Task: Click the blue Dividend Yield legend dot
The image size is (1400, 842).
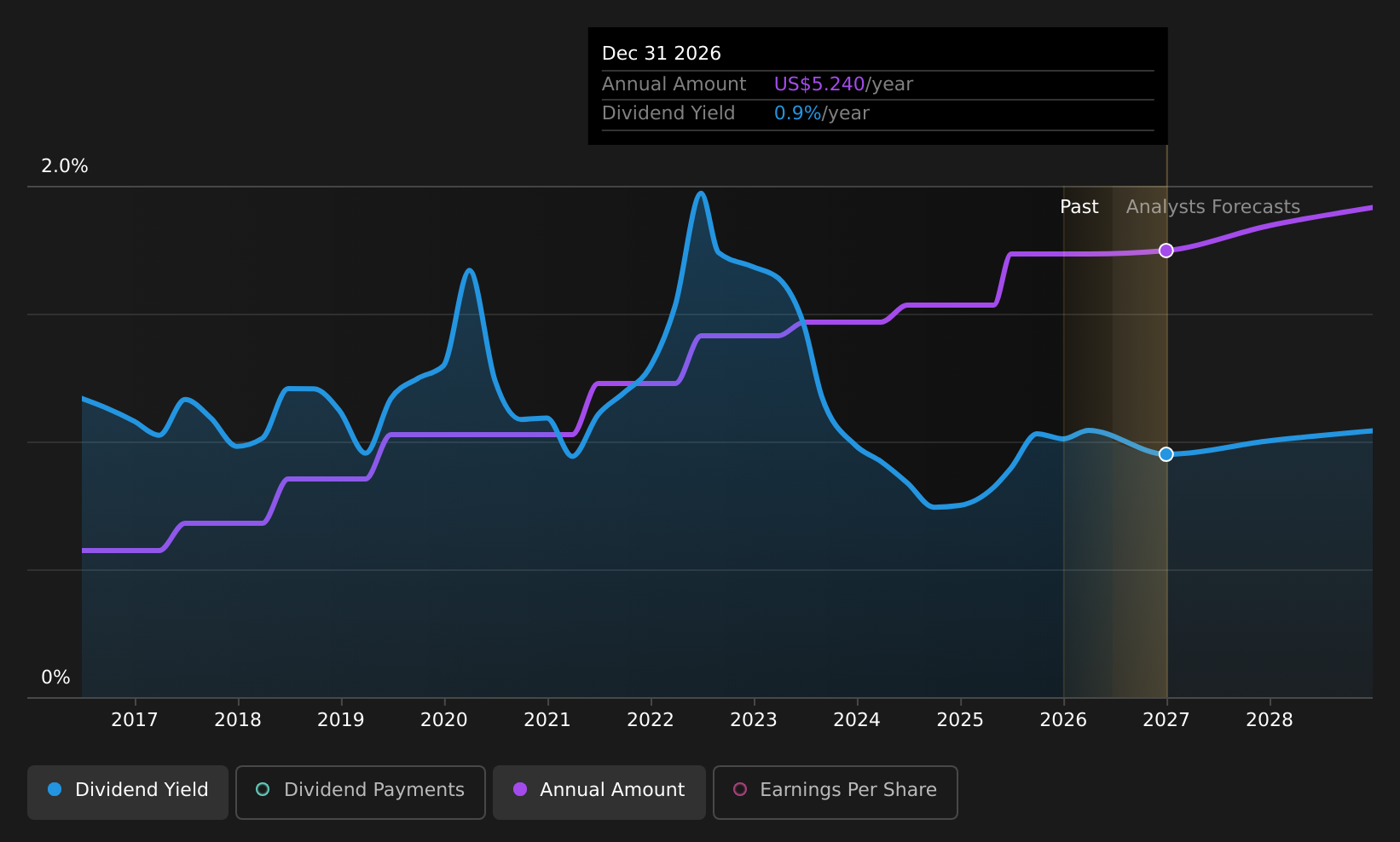Action: [x=55, y=789]
